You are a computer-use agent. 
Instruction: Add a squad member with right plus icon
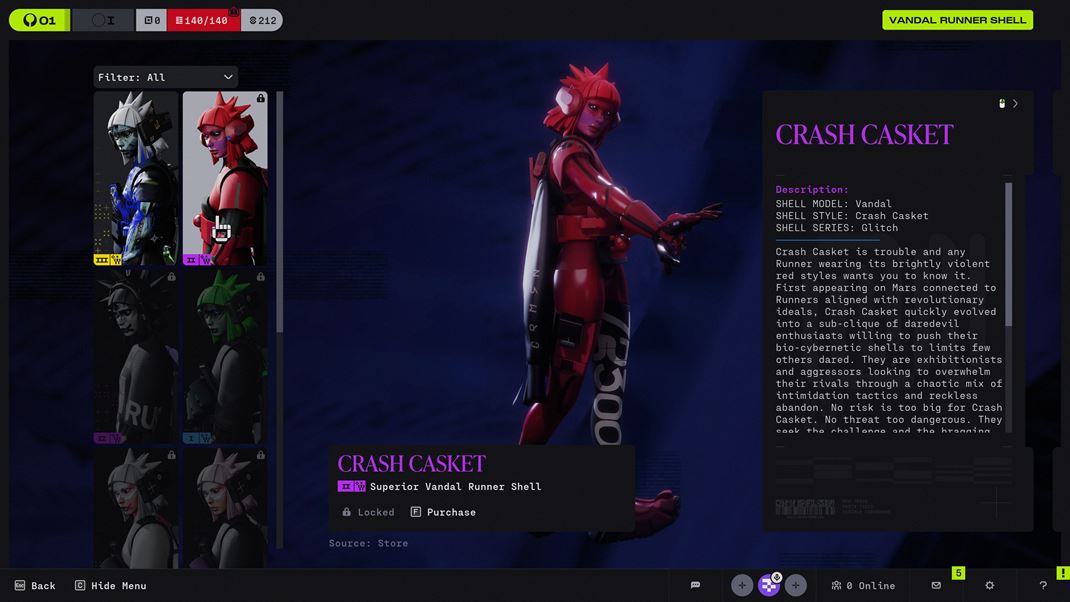click(796, 585)
